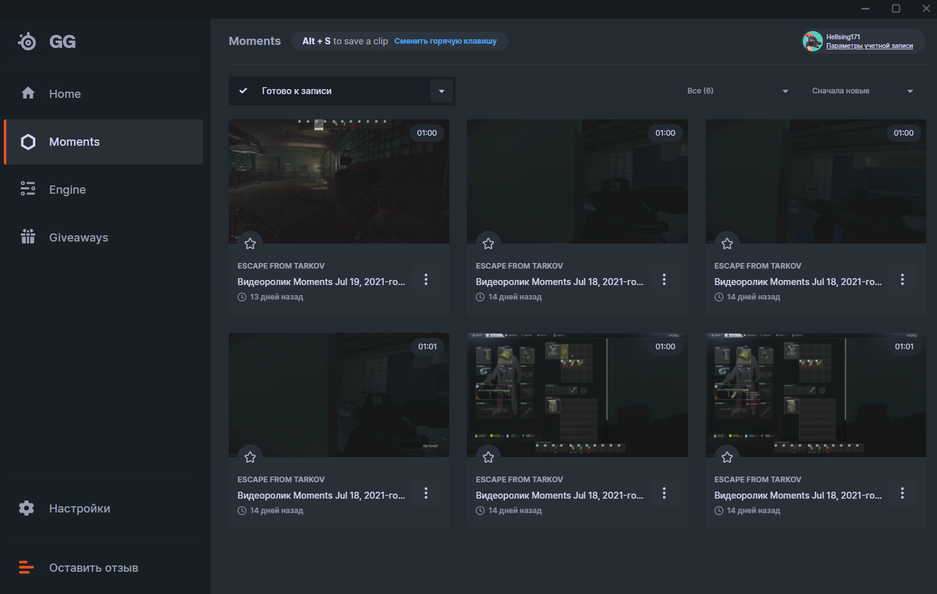937x594 pixels.
Task: Click title Видеоролик Moments Jul 19, 2021
Action: tap(321, 282)
